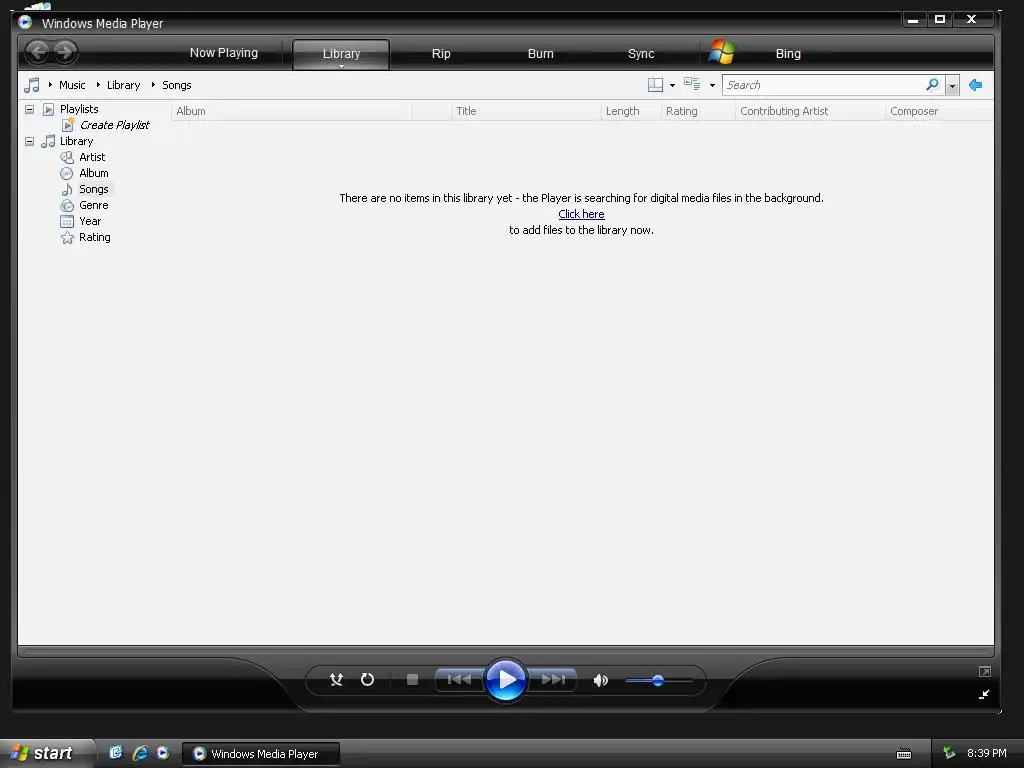Image resolution: width=1024 pixels, height=768 pixels.
Task: Click the Layout options icon
Action: point(655,85)
